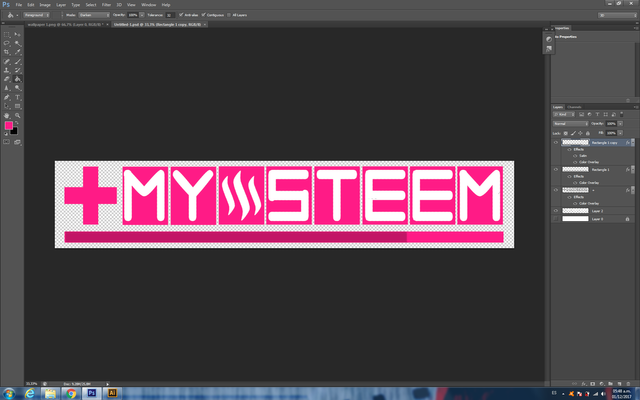The image size is (640, 400).
Task: Reset default foreground and background colors
Action: coord(6,133)
